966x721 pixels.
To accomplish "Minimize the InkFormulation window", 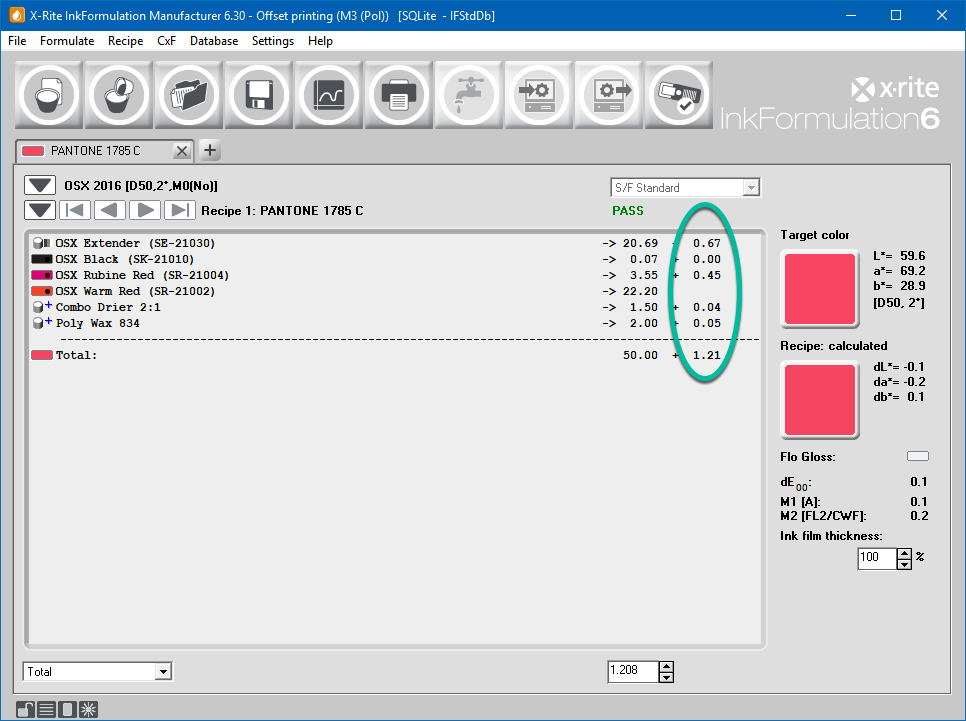I will [x=851, y=15].
